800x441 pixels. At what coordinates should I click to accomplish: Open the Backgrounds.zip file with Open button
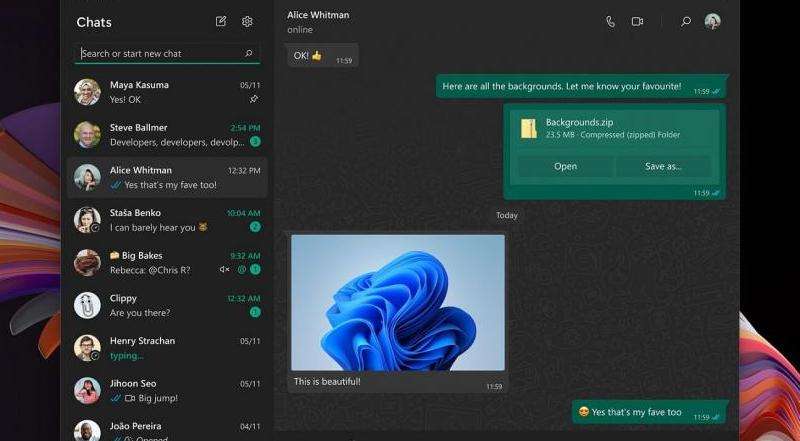click(x=565, y=166)
